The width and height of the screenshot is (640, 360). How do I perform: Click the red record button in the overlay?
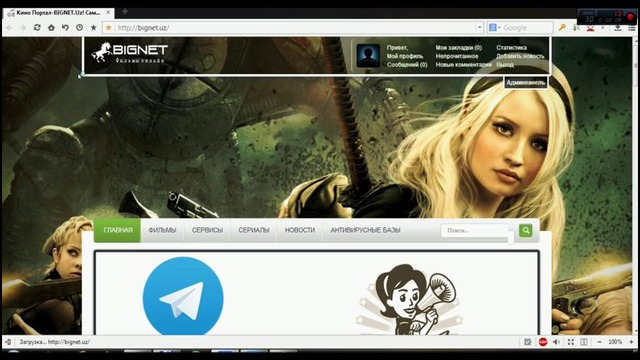coord(631,17)
